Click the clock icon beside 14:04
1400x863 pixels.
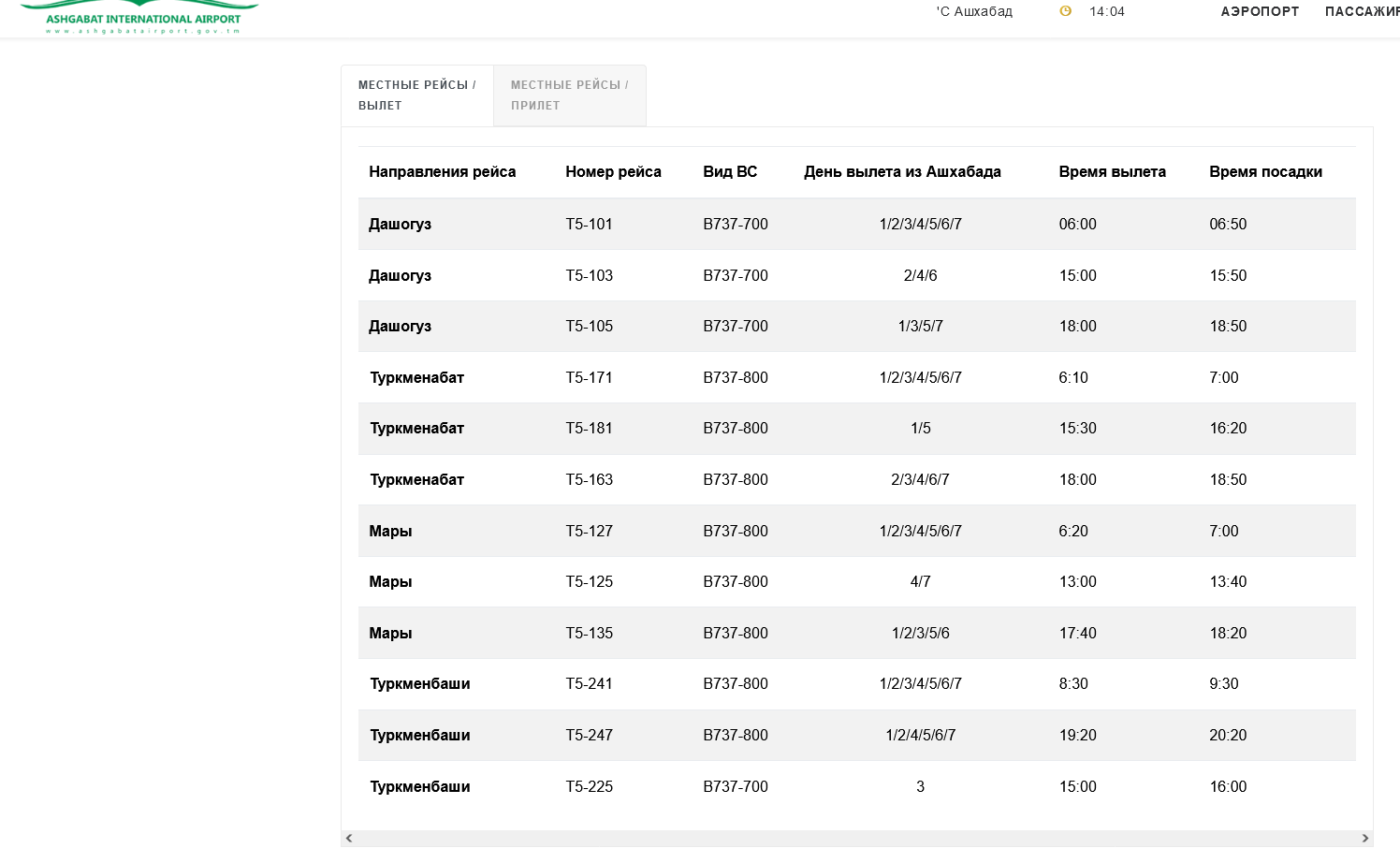point(1065,11)
